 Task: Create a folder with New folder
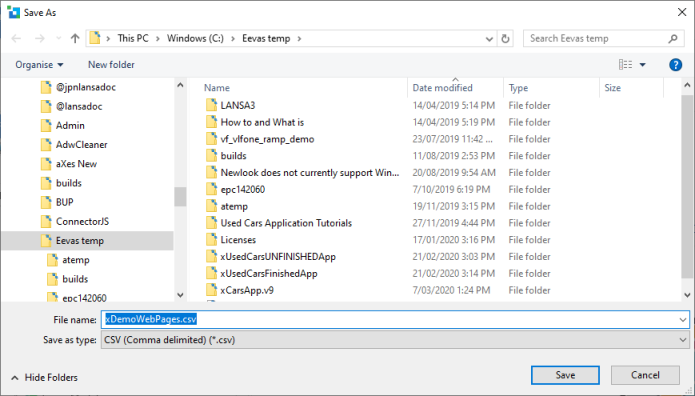pos(111,65)
